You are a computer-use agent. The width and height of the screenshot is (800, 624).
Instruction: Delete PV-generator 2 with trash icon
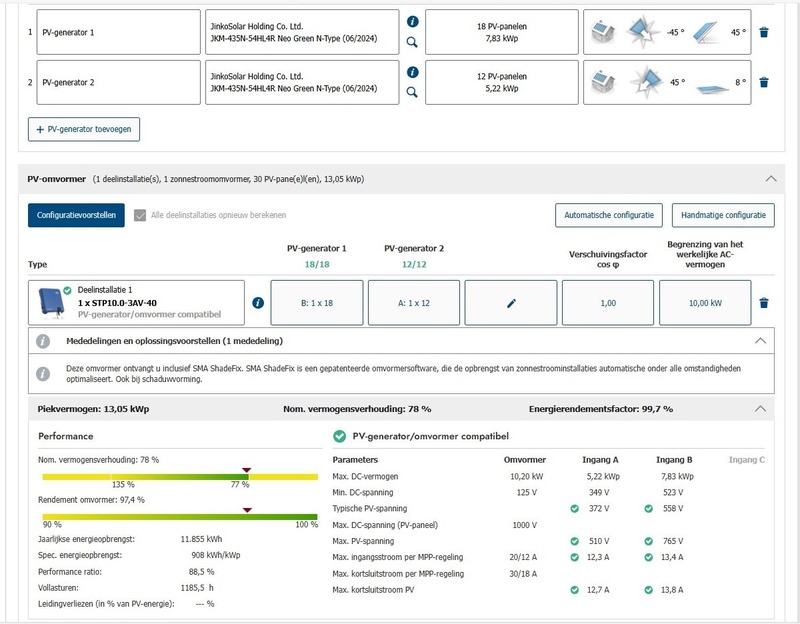(x=764, y=82)
